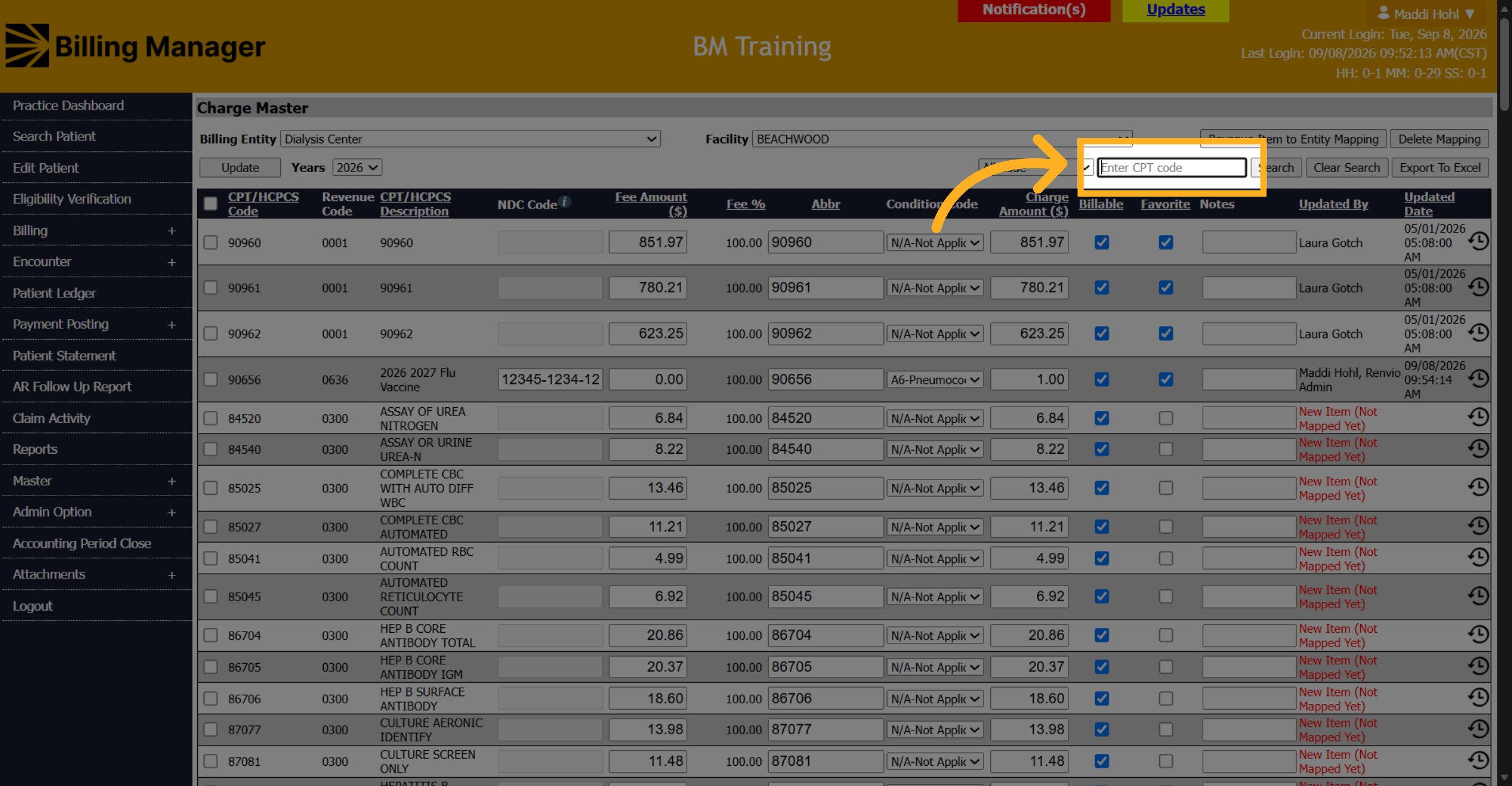Uncheck Billable for code 90961
This screenshot has height=786, width=1512.
tap(1101, 287)
